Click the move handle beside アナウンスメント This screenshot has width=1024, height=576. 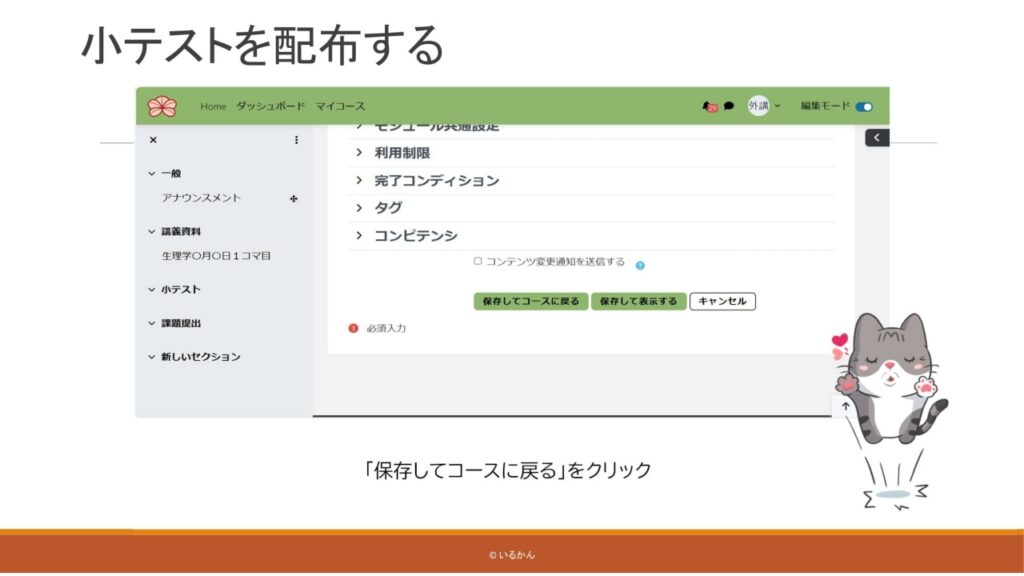(x=293, y=199)
